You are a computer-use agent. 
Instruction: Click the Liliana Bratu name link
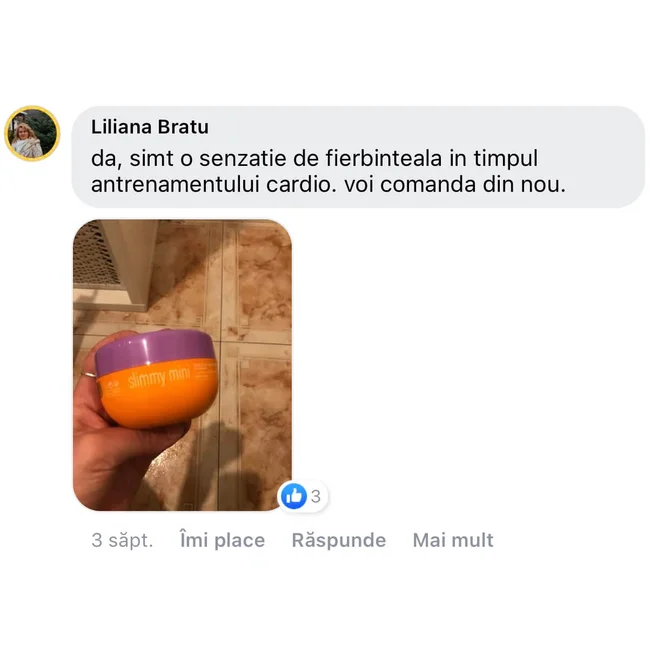click(x=150, y=127)
